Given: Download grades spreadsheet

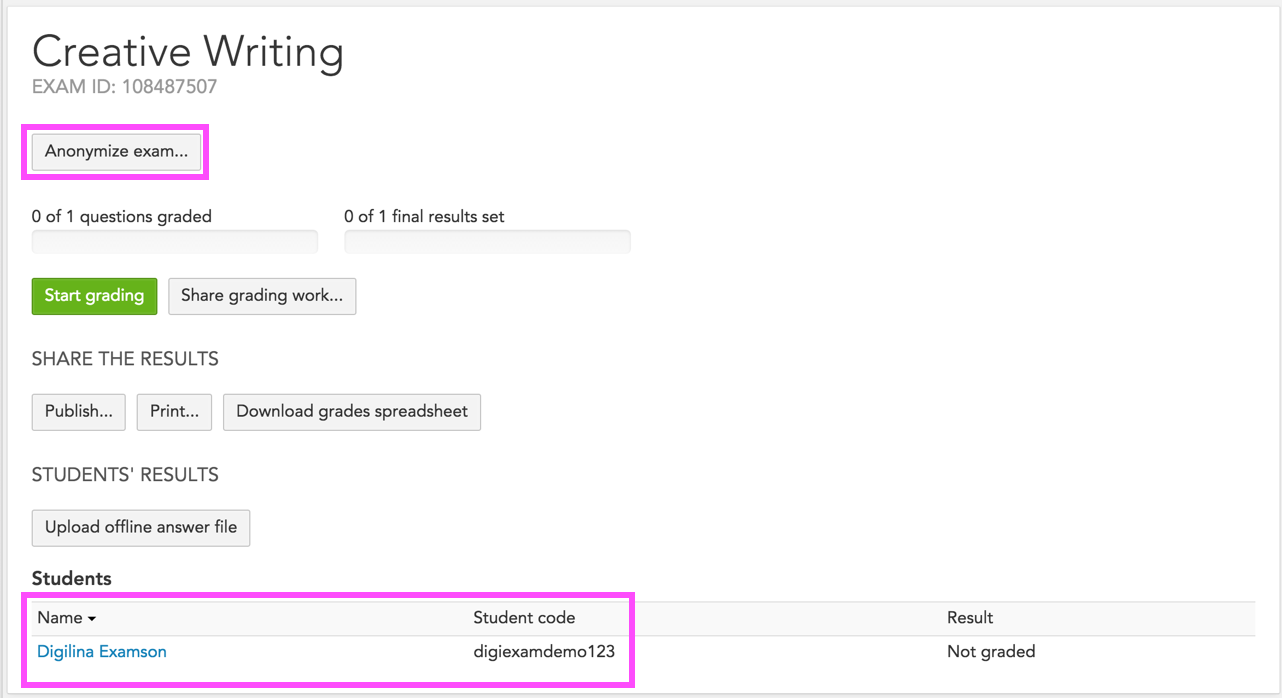Looking at the screenshot, I should [x=351, y=412].
